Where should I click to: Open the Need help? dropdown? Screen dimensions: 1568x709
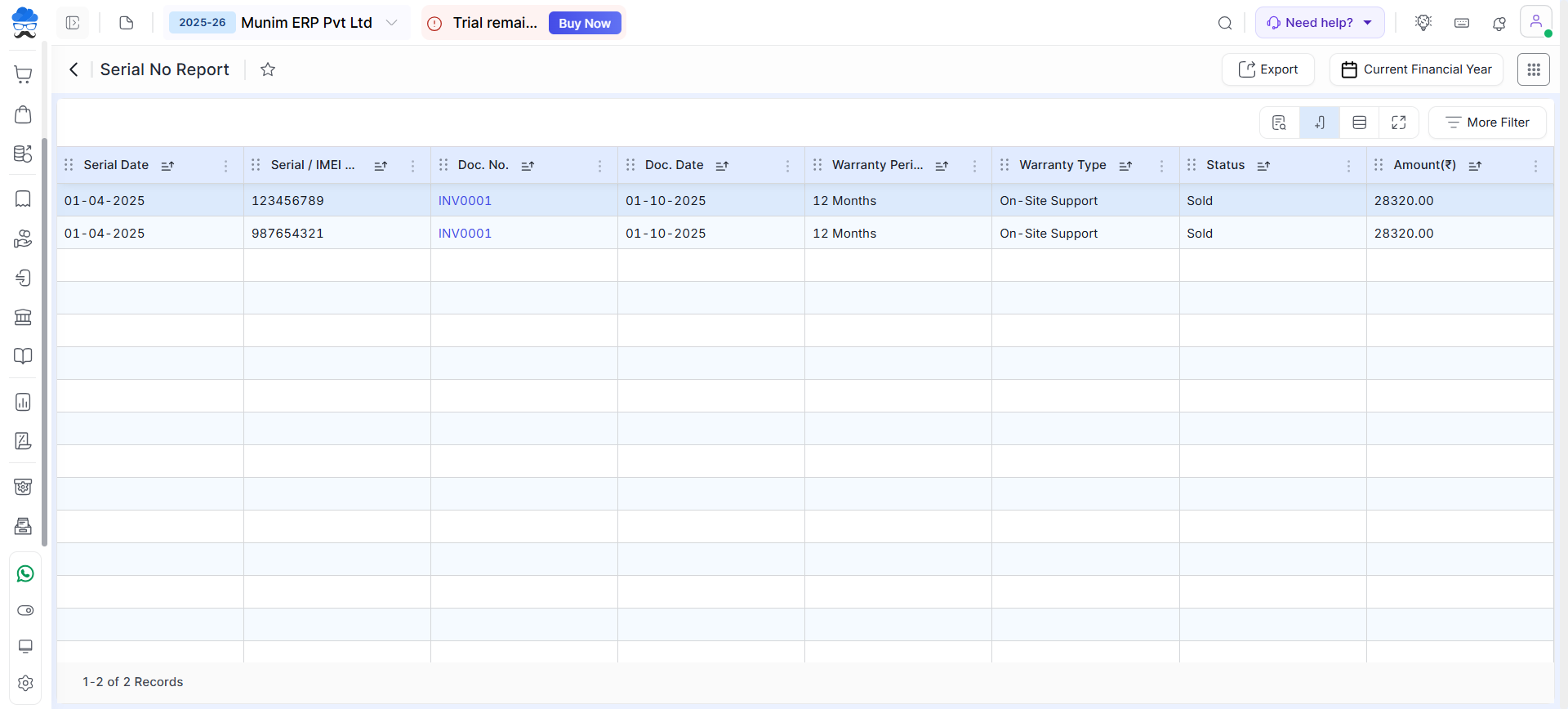tap(1319, 23)
